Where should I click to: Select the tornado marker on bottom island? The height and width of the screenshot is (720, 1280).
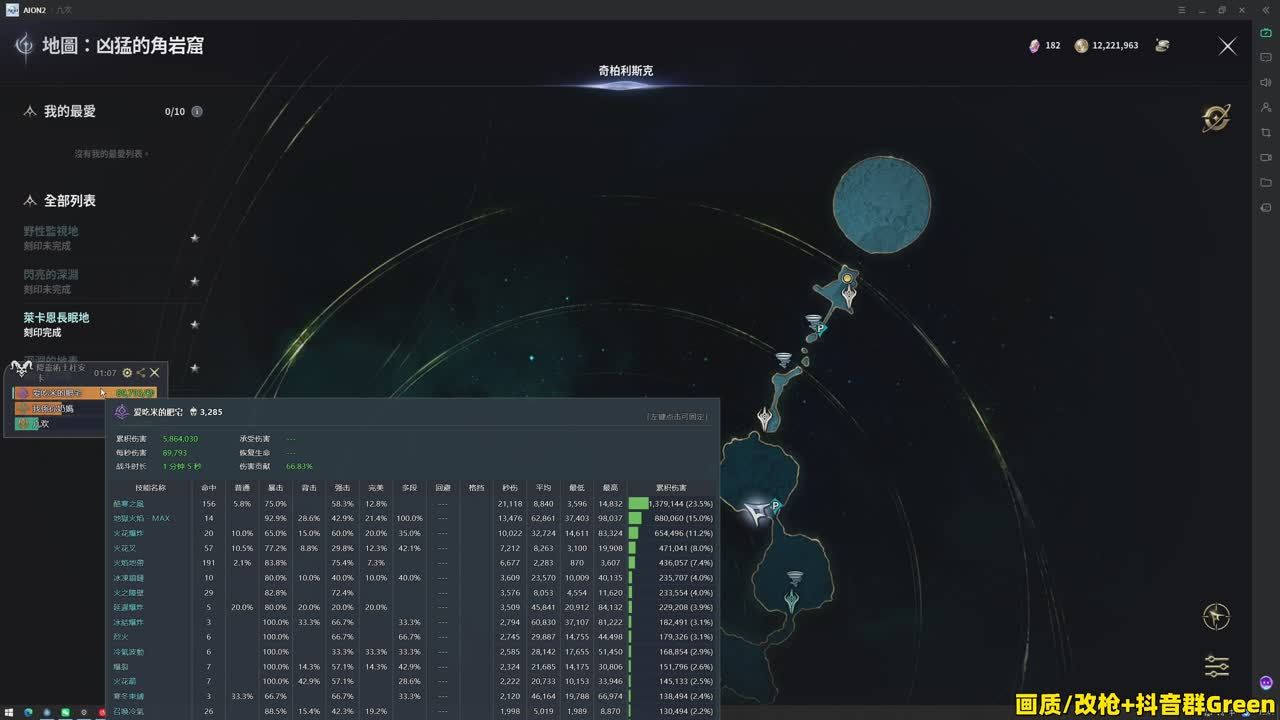795,578
